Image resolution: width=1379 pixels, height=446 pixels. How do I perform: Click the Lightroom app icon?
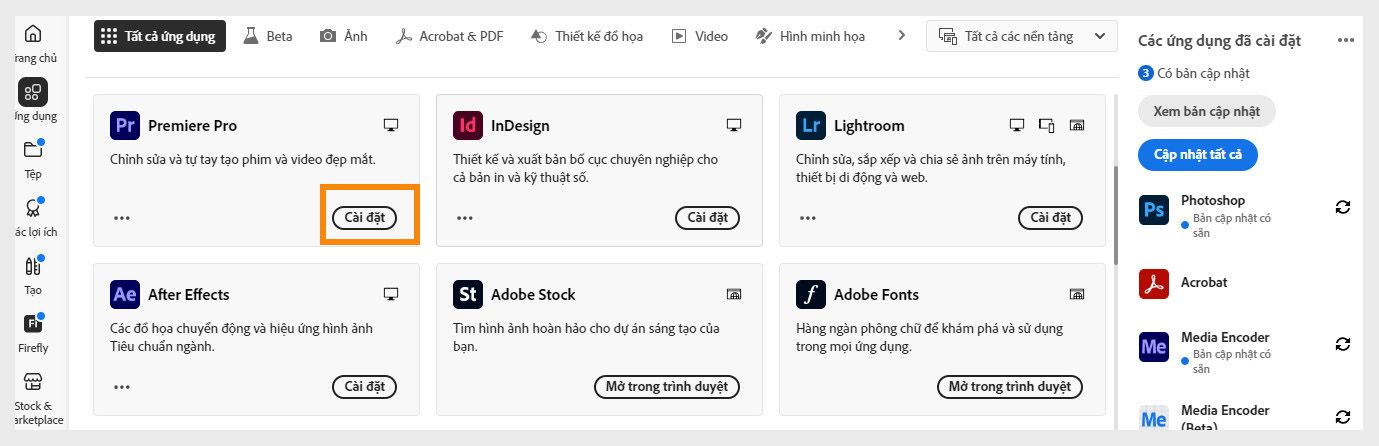pyautogui.click(x=811, y=126)
